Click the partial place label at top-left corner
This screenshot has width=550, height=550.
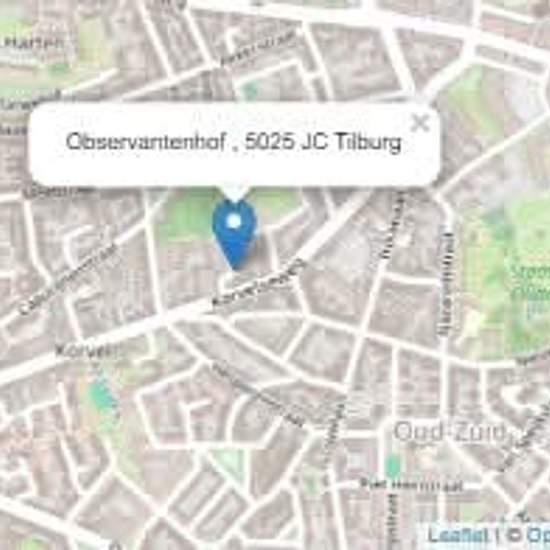34,43
